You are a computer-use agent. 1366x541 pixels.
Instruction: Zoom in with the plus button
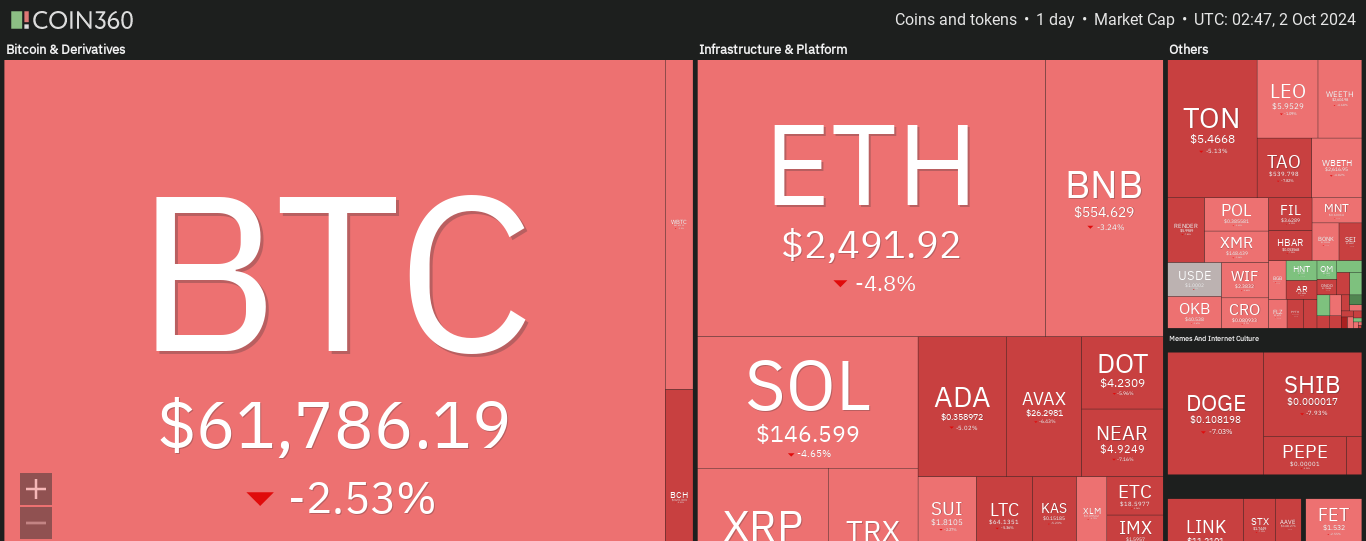(36, 489)
